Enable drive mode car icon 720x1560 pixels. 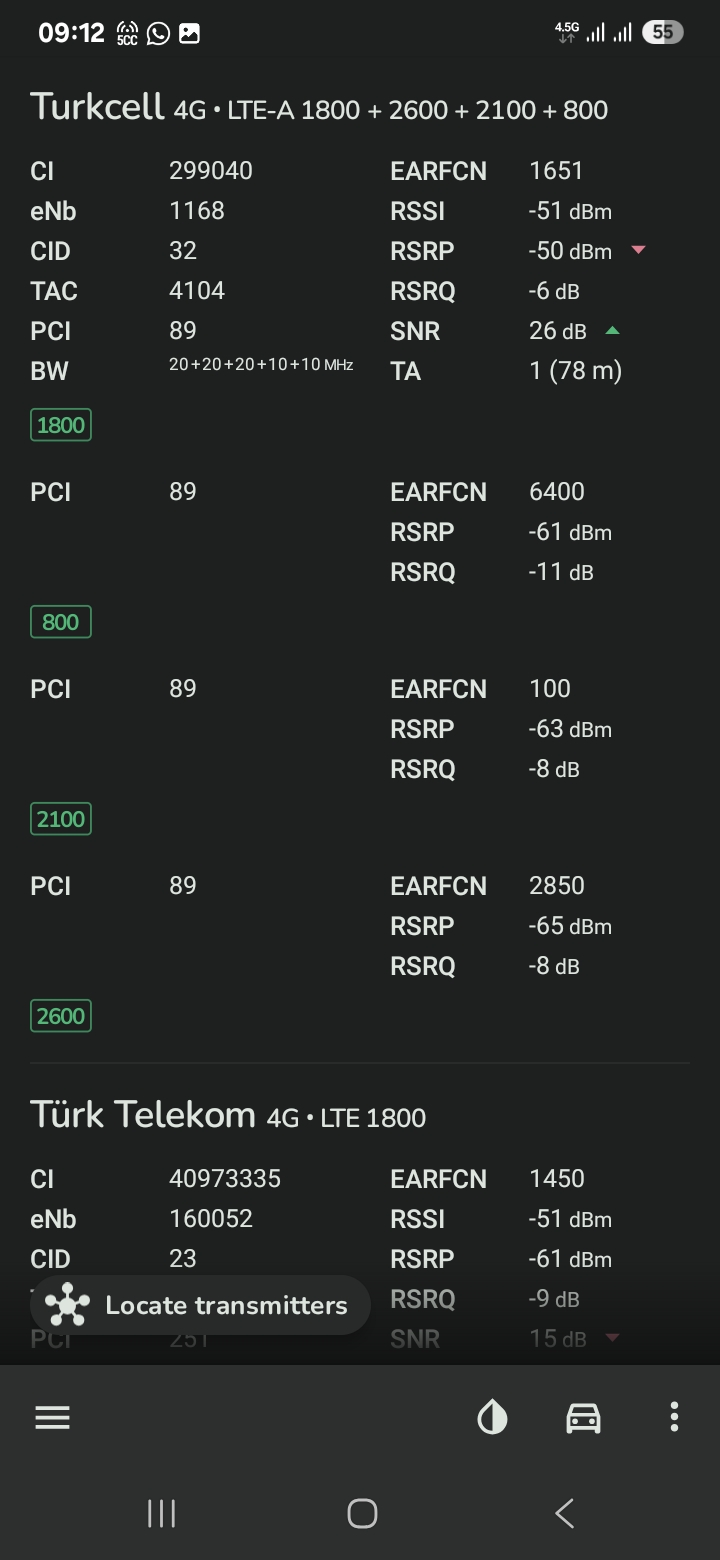click(x=583, y=1417)
